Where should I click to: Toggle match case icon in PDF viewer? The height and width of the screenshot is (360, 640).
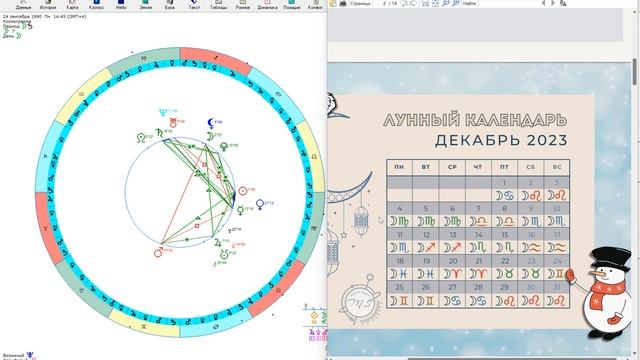click(563, 3)
